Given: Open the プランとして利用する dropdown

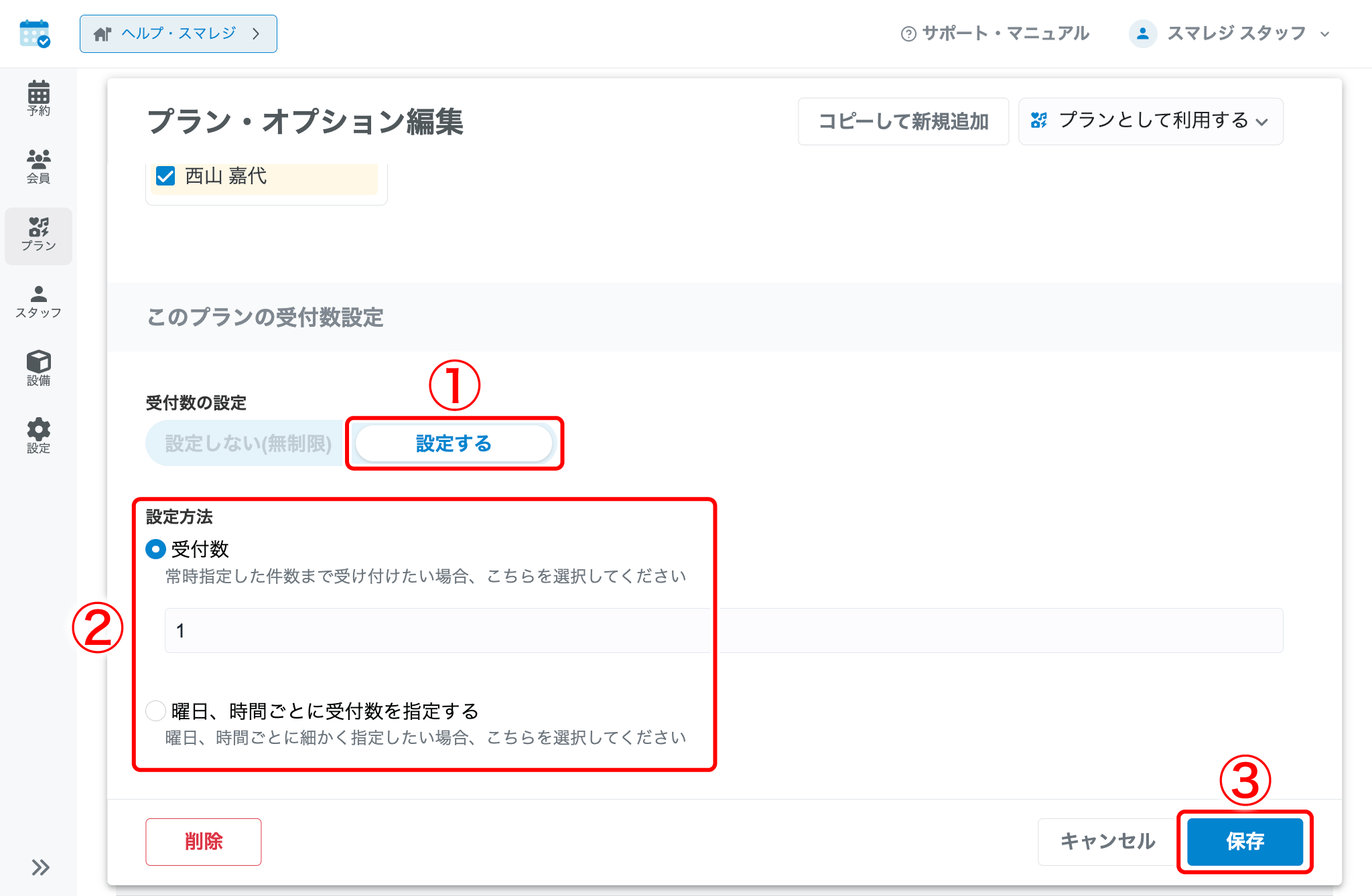Looking at the screenshot, I should point(1150,121).
